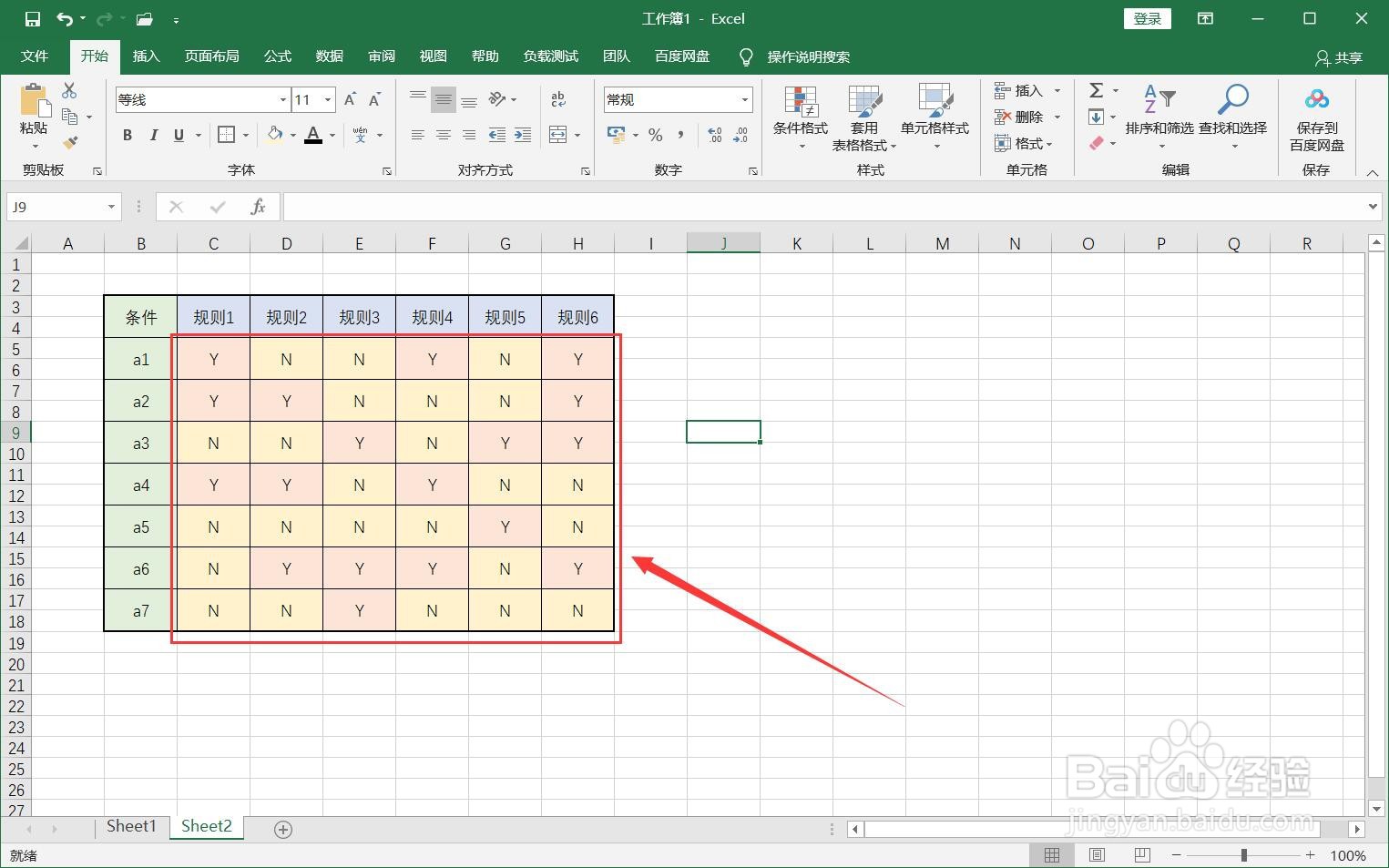
Task: Apply red font color button
Action: (314, 135)
